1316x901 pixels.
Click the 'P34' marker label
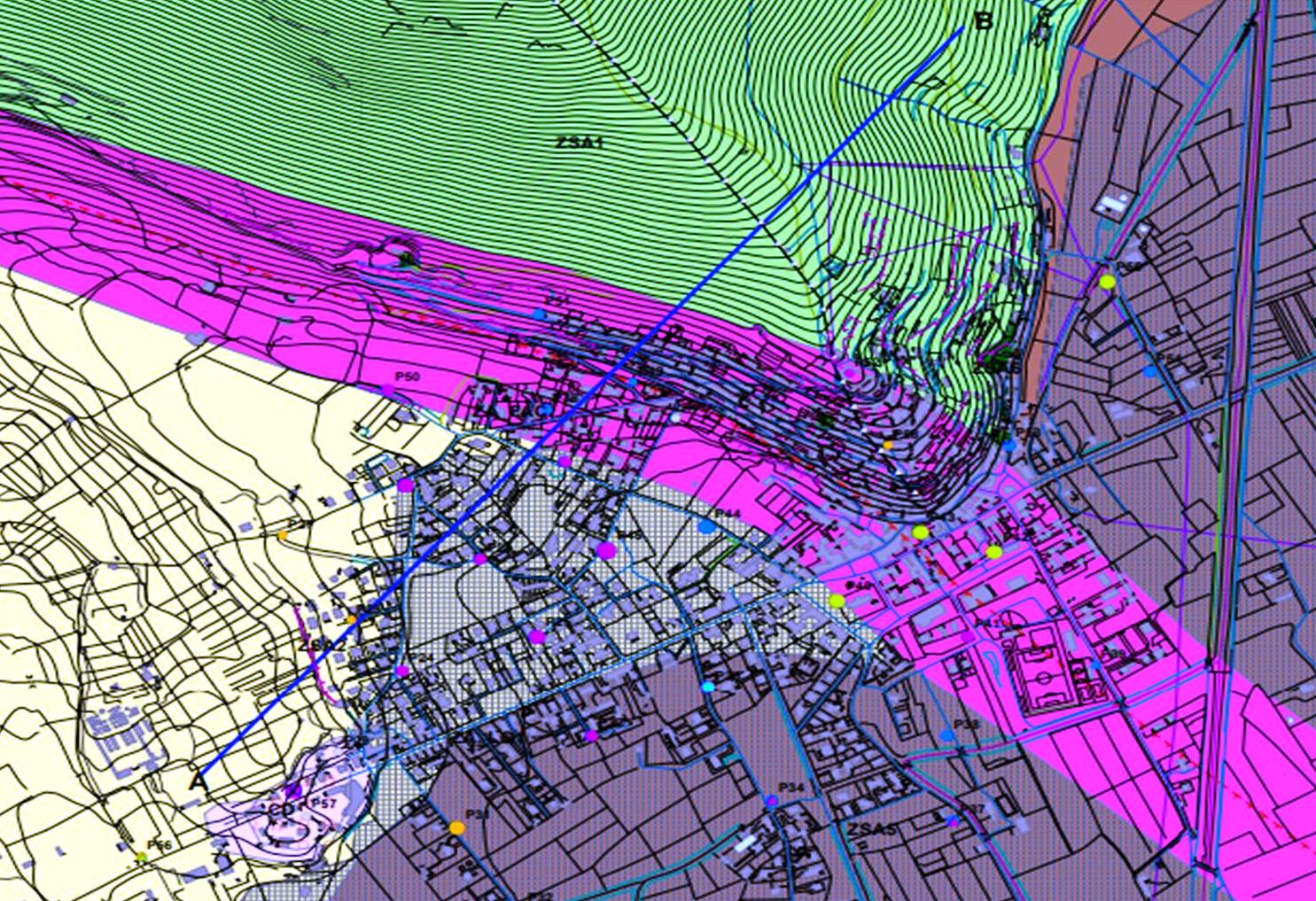790,788
